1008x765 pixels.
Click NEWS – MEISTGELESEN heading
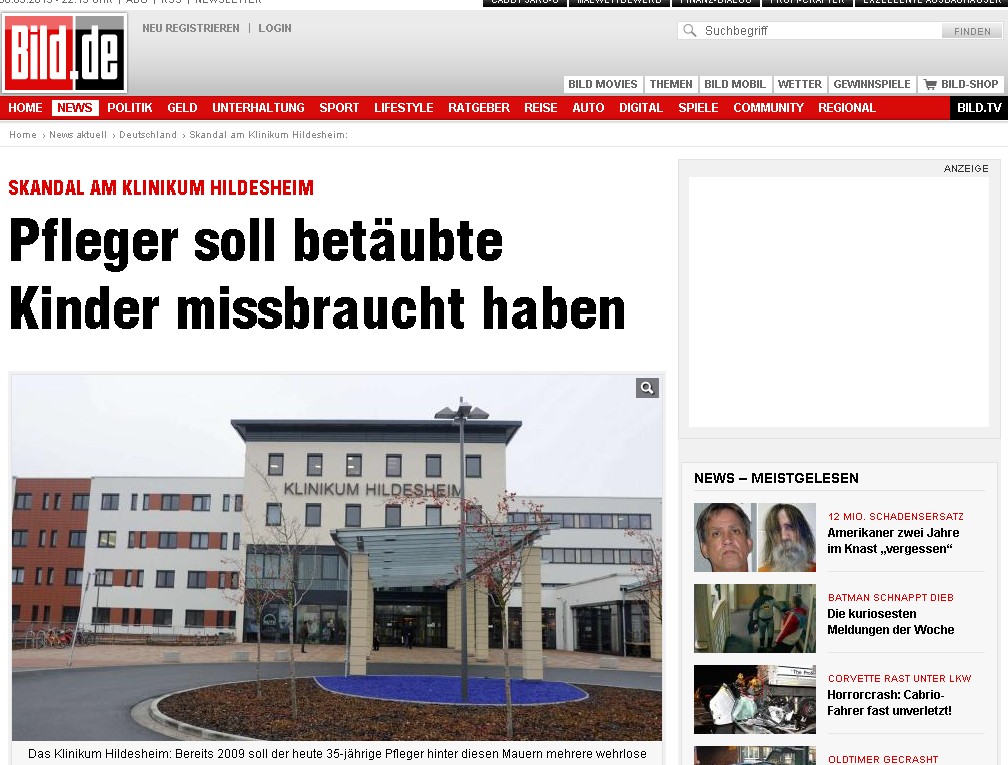point(776,478)
